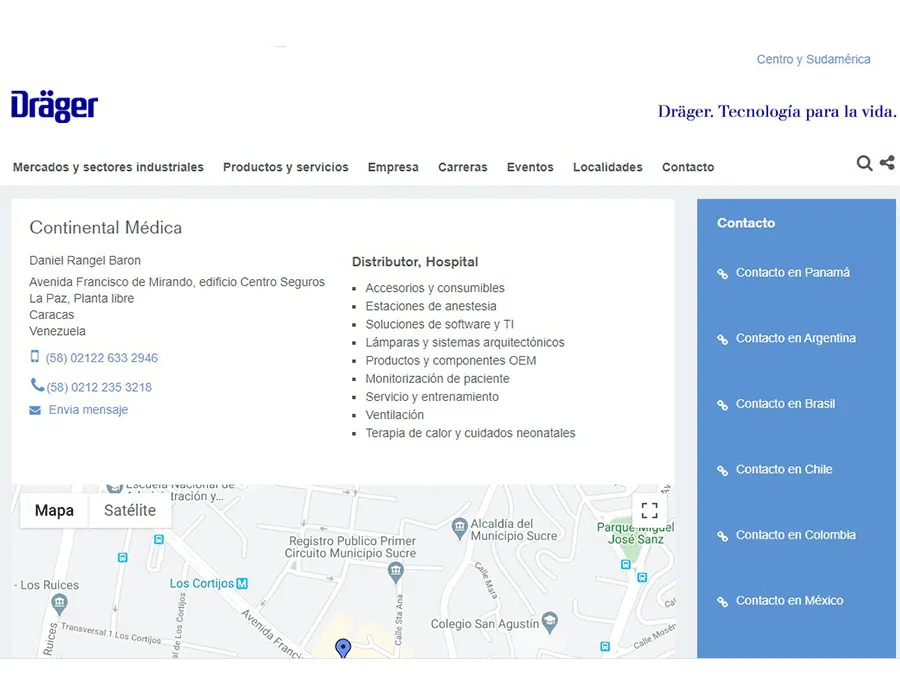Switch map to Mapa view
900x700 pixels.
tap(54, 510)
